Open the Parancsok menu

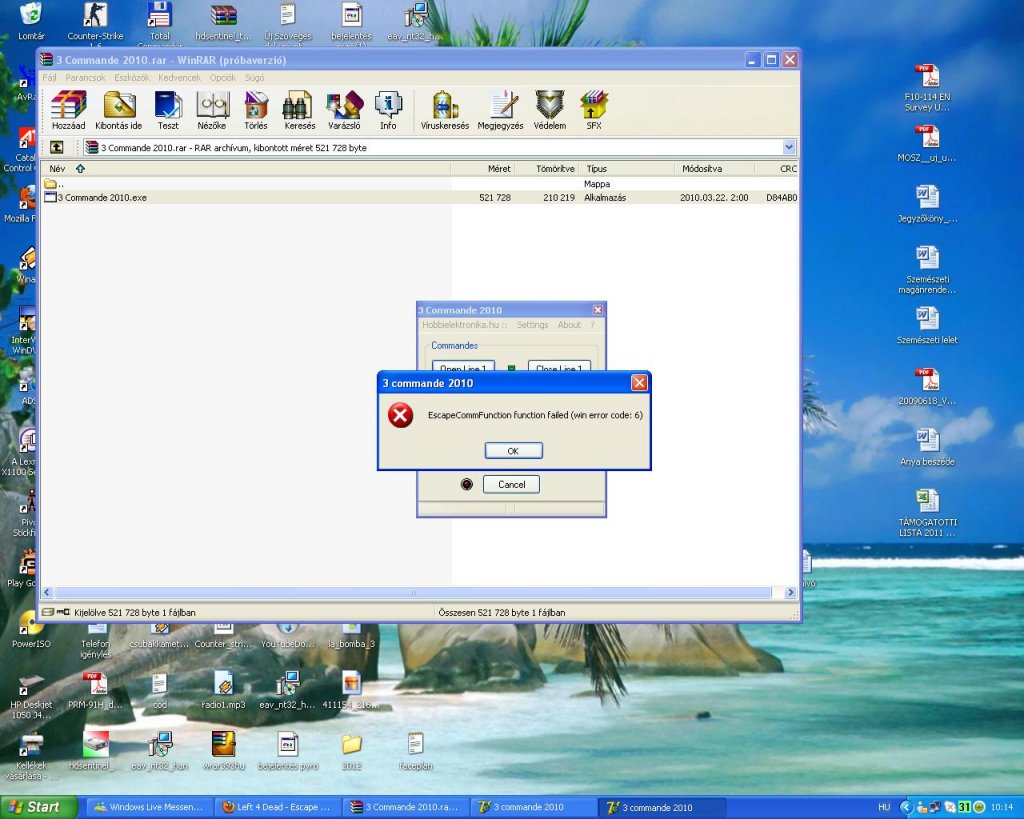click(85, 77)
